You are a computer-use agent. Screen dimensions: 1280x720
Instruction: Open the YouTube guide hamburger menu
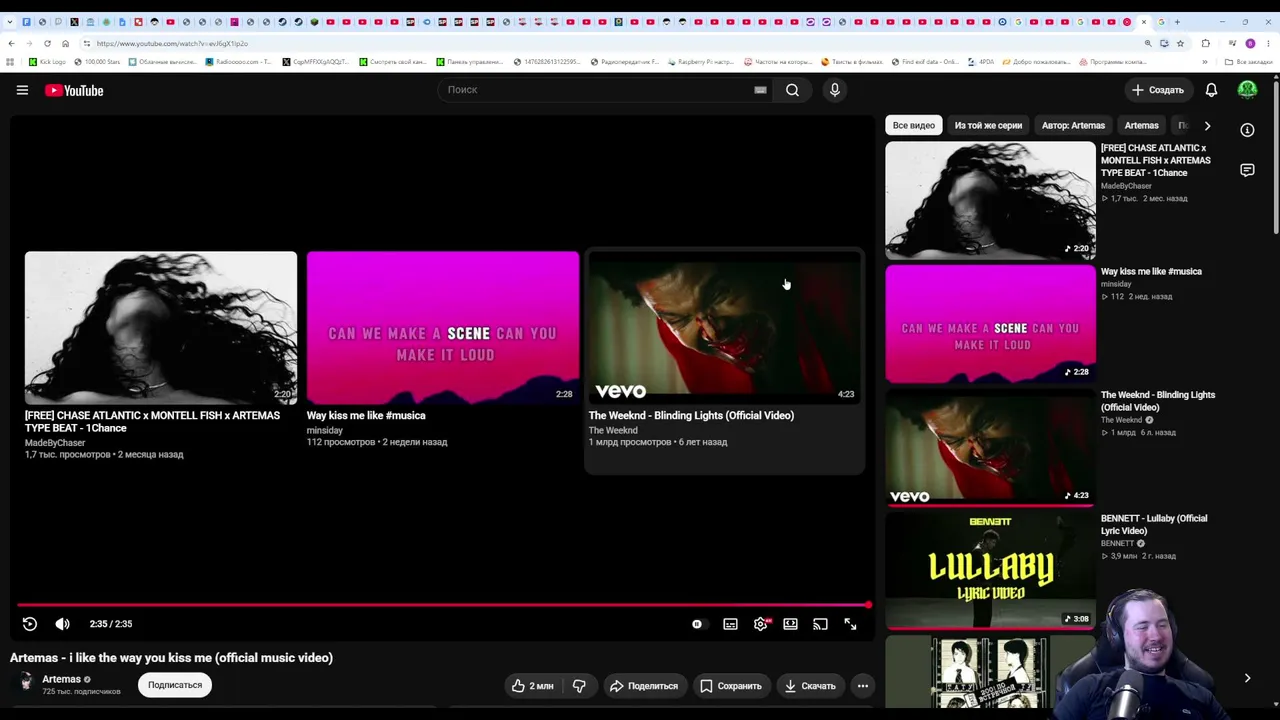[22, 90]
